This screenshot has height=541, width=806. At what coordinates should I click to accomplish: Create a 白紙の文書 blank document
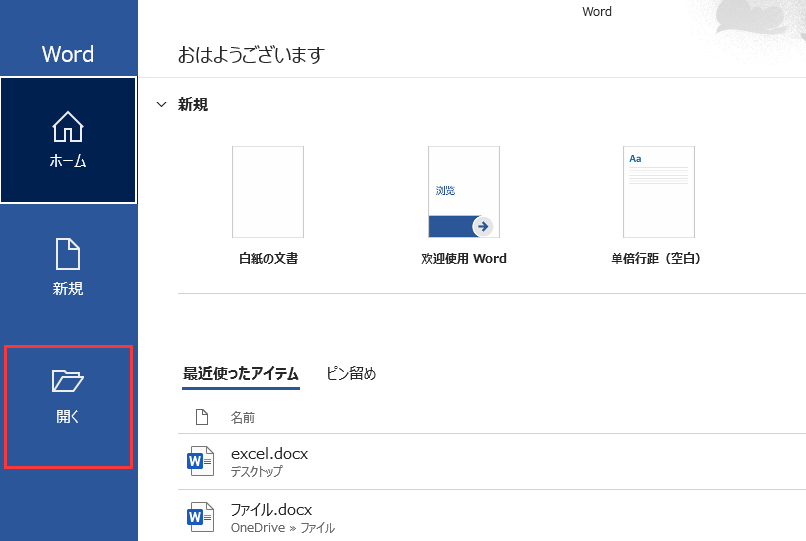coord(268,192)
